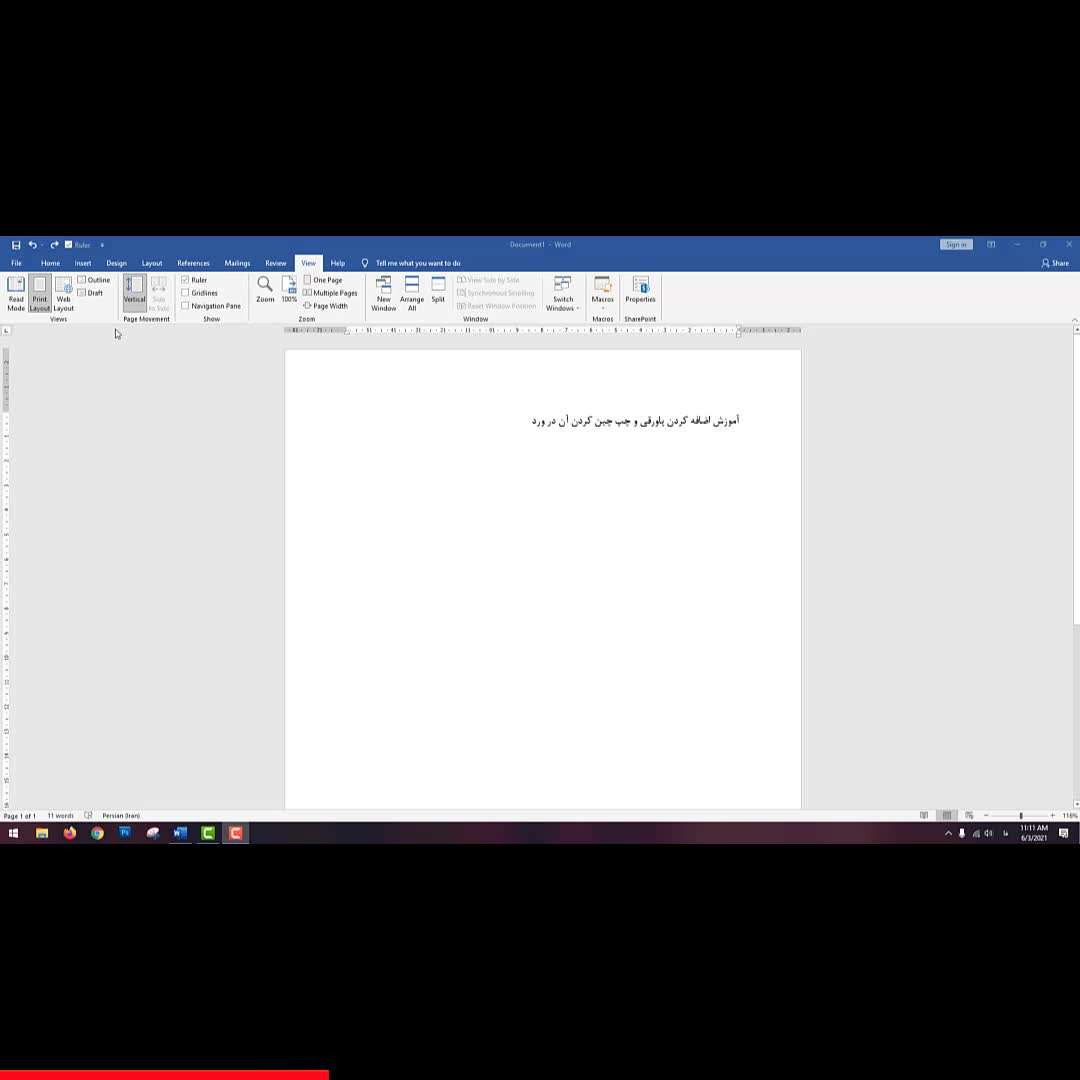
Task: Select the Web Layout view
Action: coord(63,293)
